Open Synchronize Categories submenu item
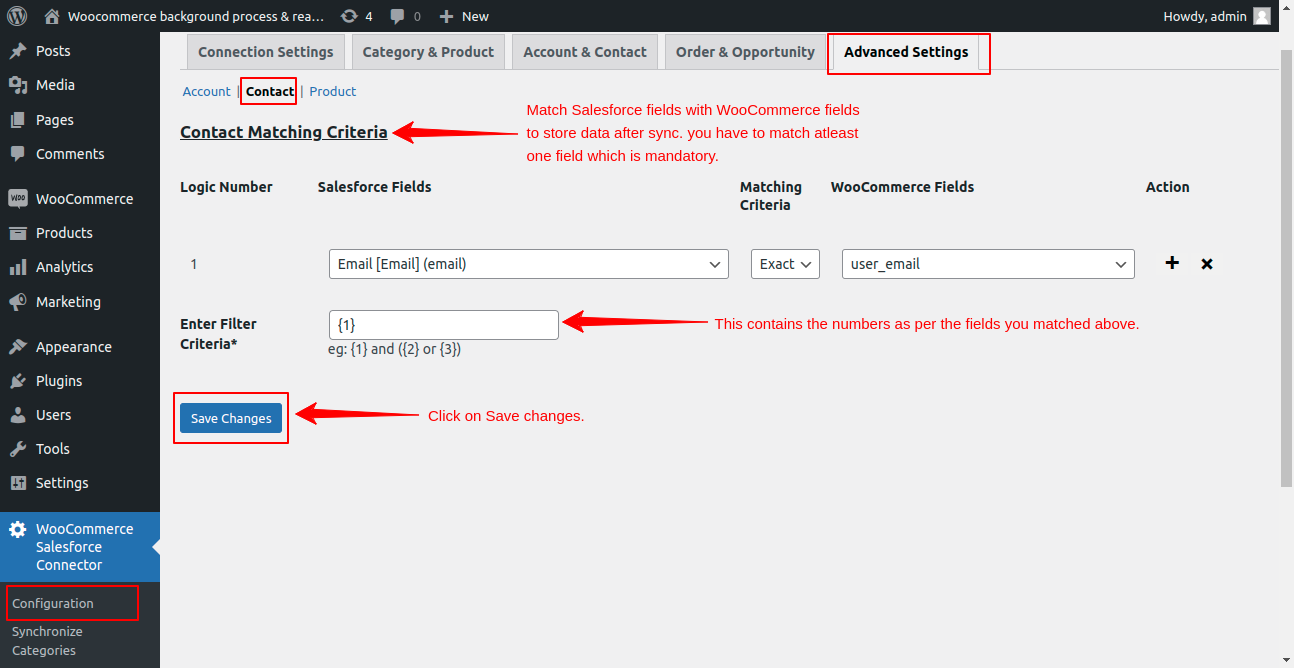Screen dimensions: 1294x668 (47, 641)
